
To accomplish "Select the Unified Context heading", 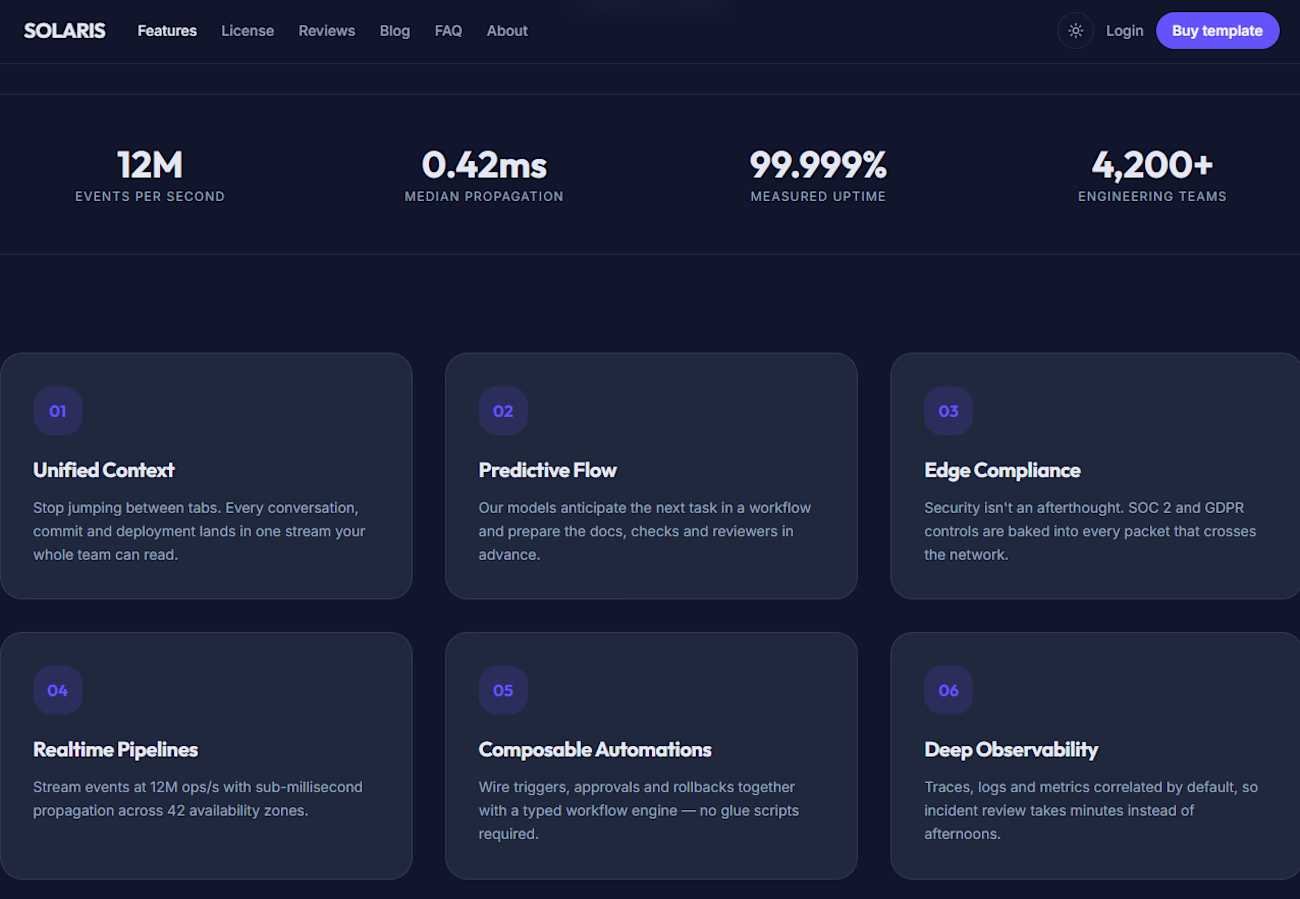I will [x=104, y=470].
